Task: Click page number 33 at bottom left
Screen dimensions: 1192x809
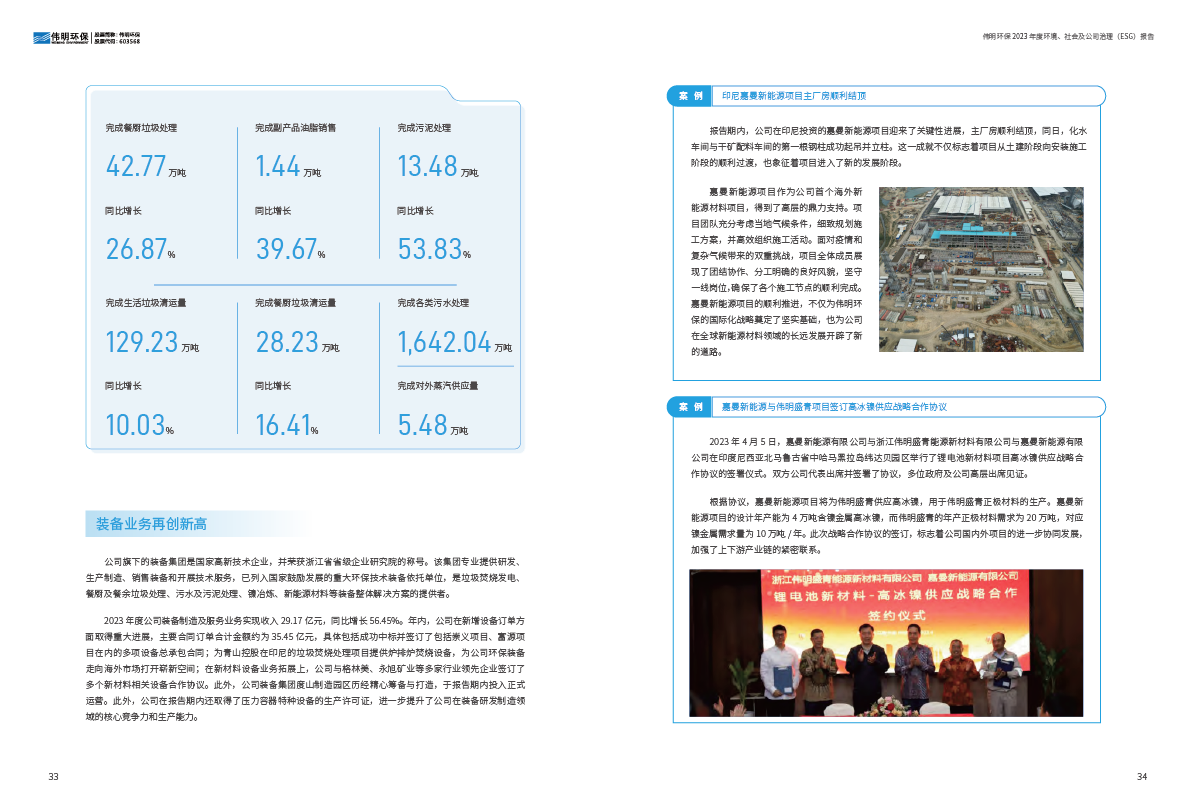Action: [x=54, y=776]
